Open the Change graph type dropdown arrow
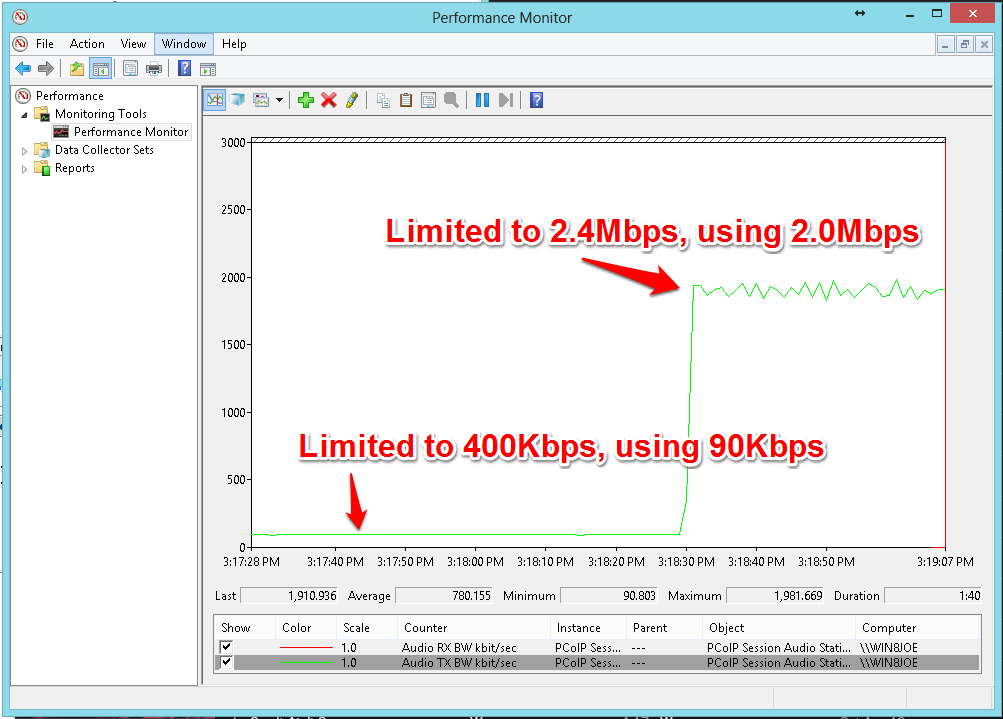The height and width of the screenshot is (719, 1003). [280, 100]
